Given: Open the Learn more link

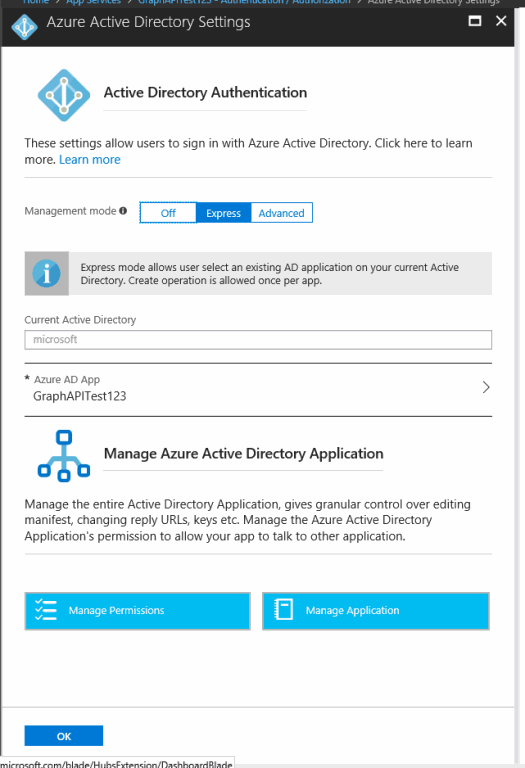Looking at the screenshot, I should coord(90,160).
